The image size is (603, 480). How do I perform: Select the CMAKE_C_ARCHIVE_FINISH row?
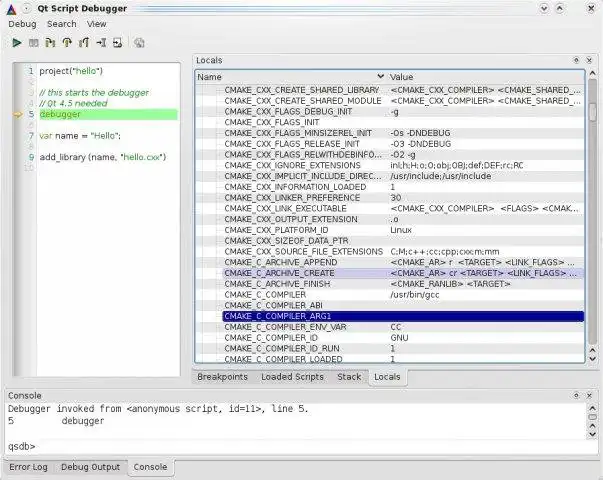(x=403, y=284)
